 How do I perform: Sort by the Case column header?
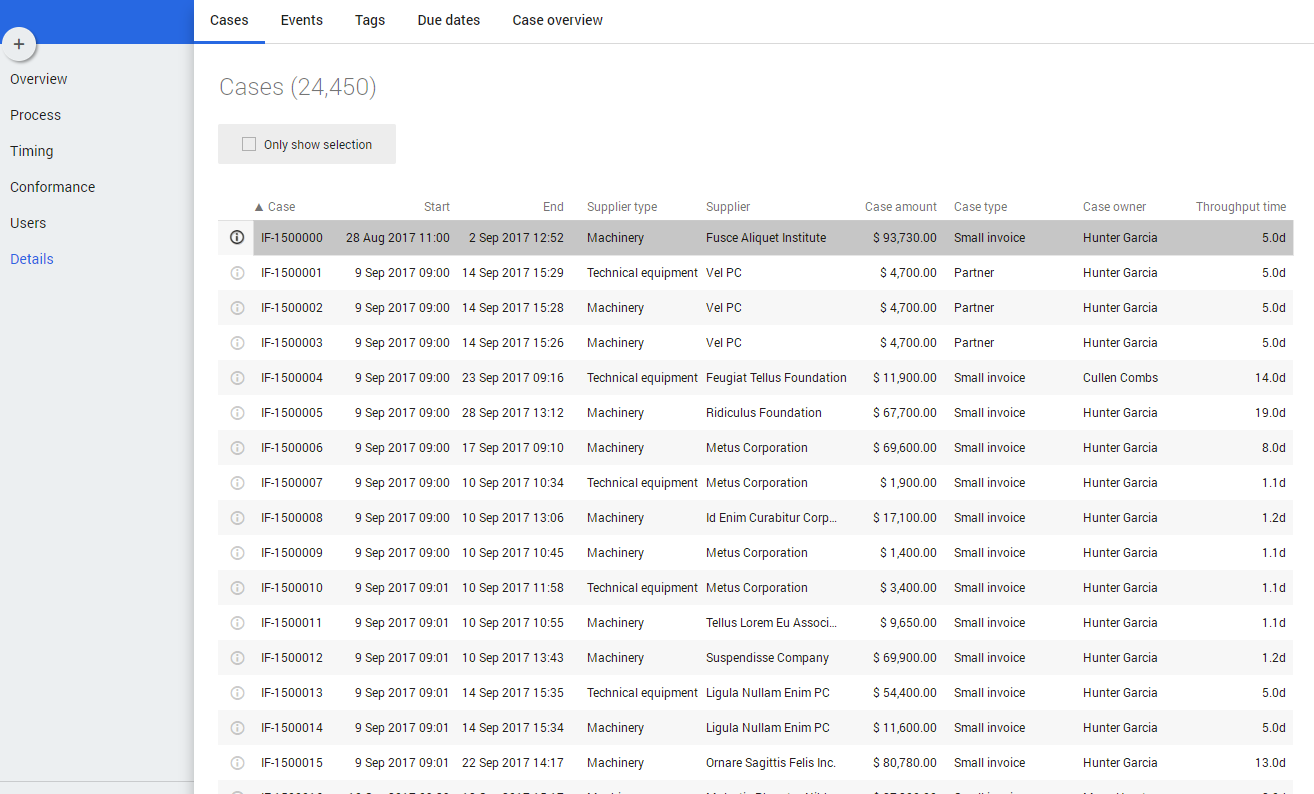pyautogui.click(x=281, y=207)
